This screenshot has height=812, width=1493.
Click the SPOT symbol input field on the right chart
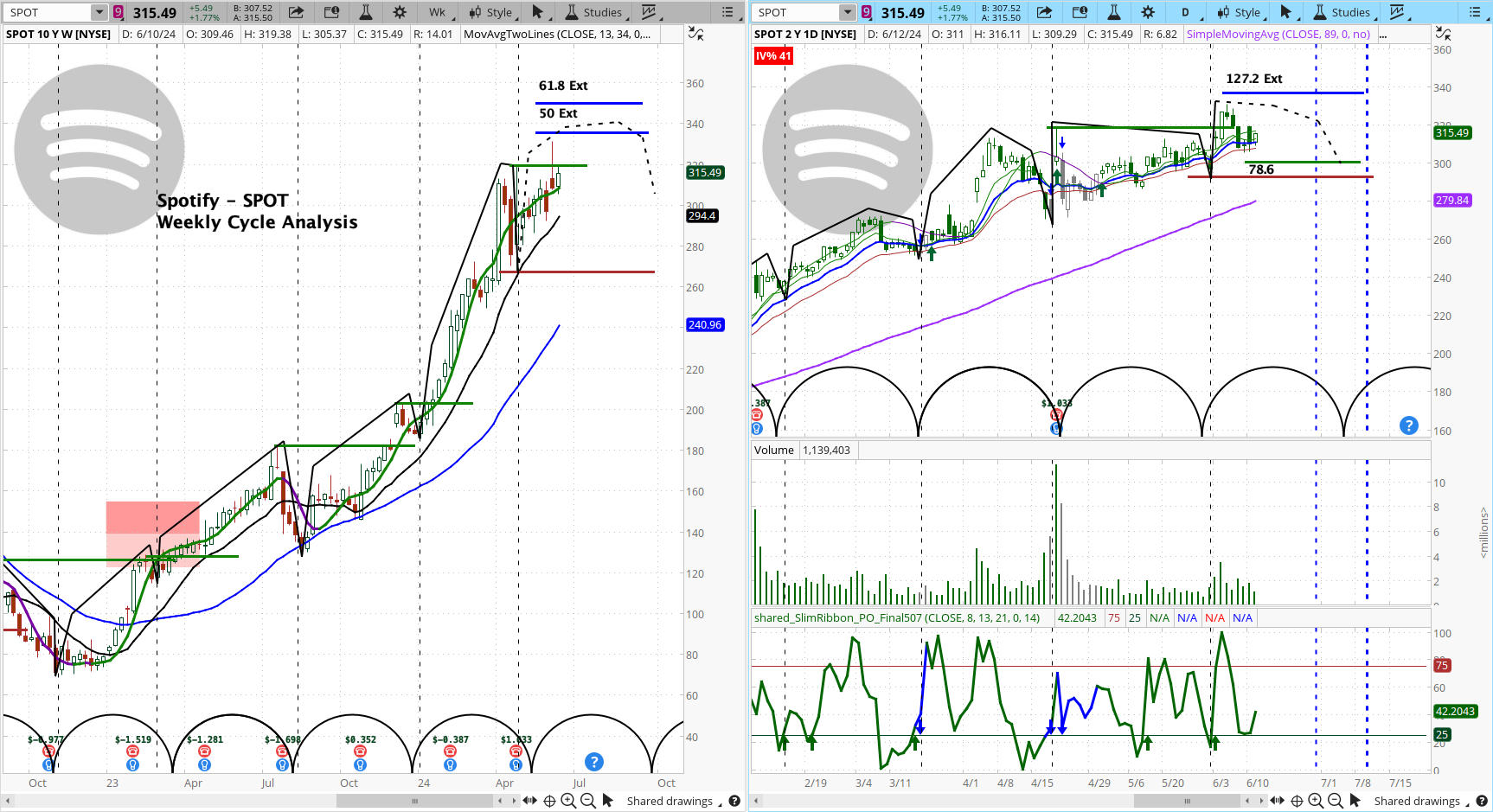click(796, 12)
